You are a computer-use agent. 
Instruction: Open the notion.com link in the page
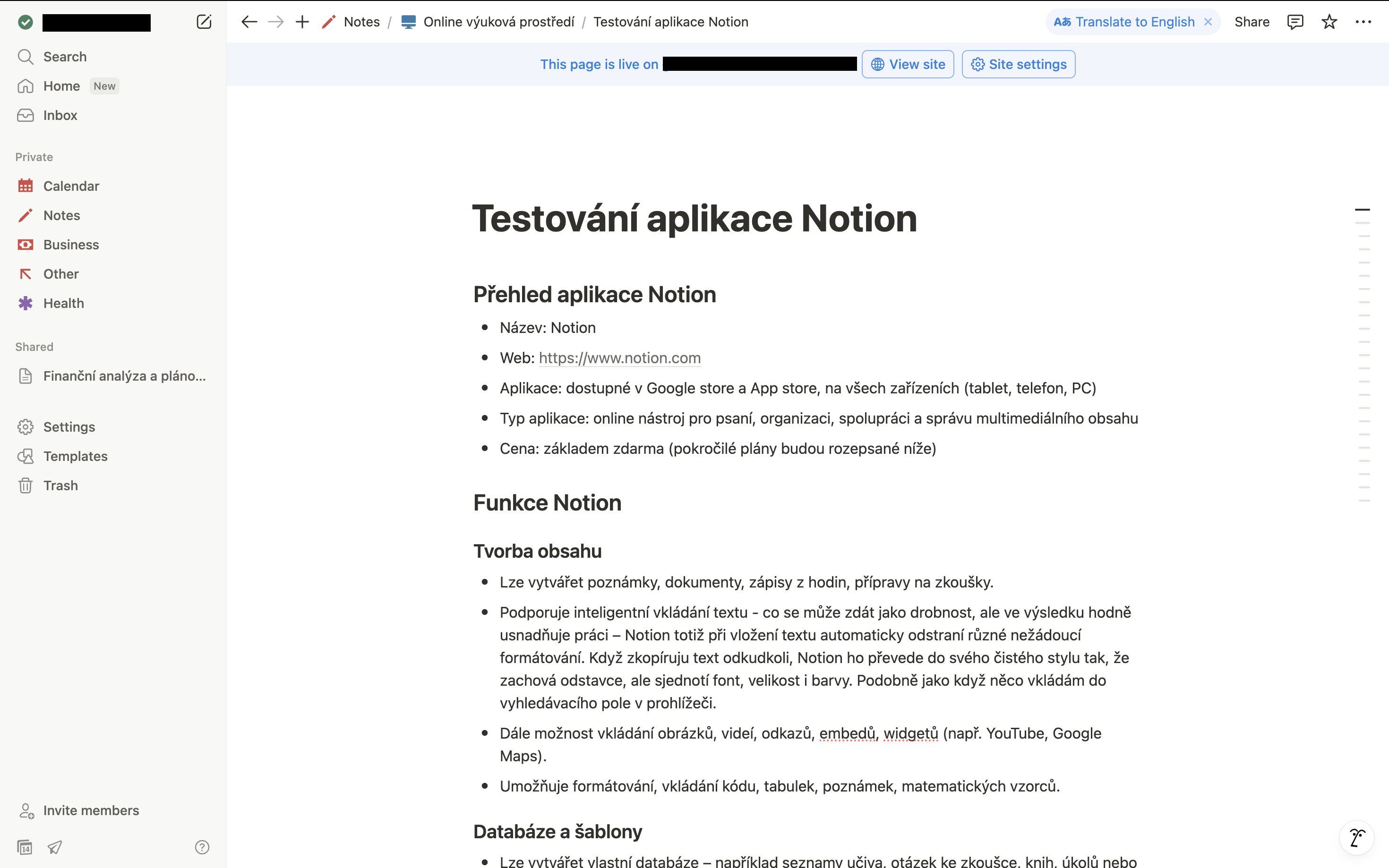[x=619, y=357]
